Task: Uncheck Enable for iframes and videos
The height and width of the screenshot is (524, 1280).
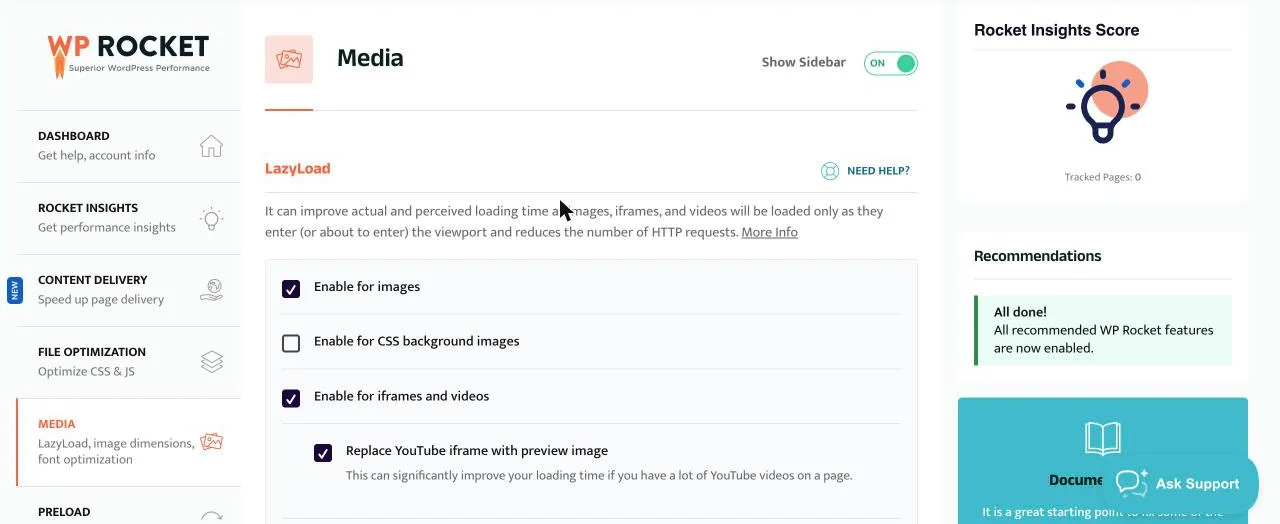Action: (291, 398)
